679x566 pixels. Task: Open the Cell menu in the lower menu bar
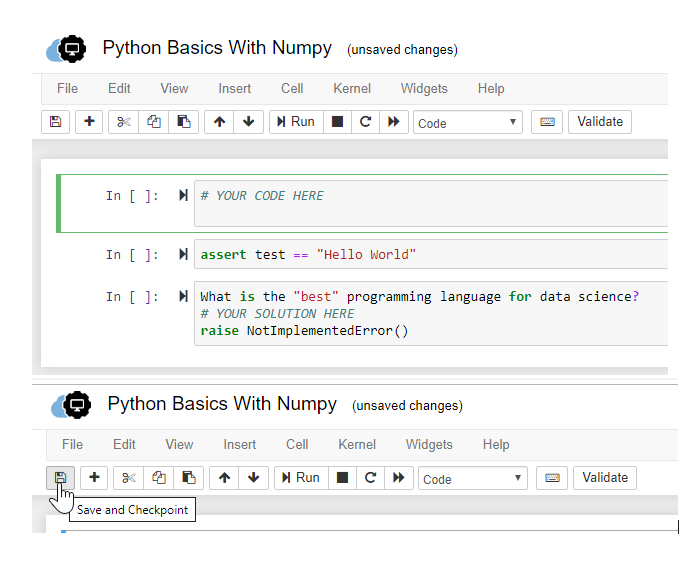click(x=297, y=445)
